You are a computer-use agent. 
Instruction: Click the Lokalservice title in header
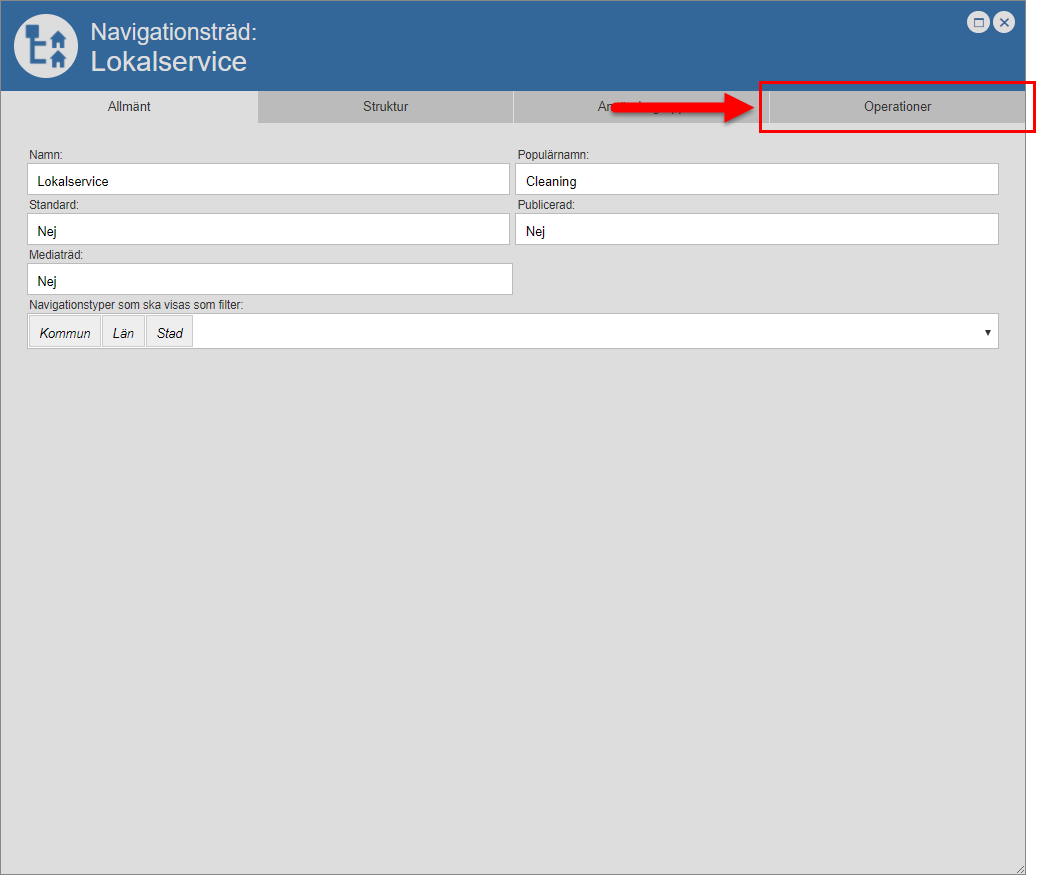[168, 61]
